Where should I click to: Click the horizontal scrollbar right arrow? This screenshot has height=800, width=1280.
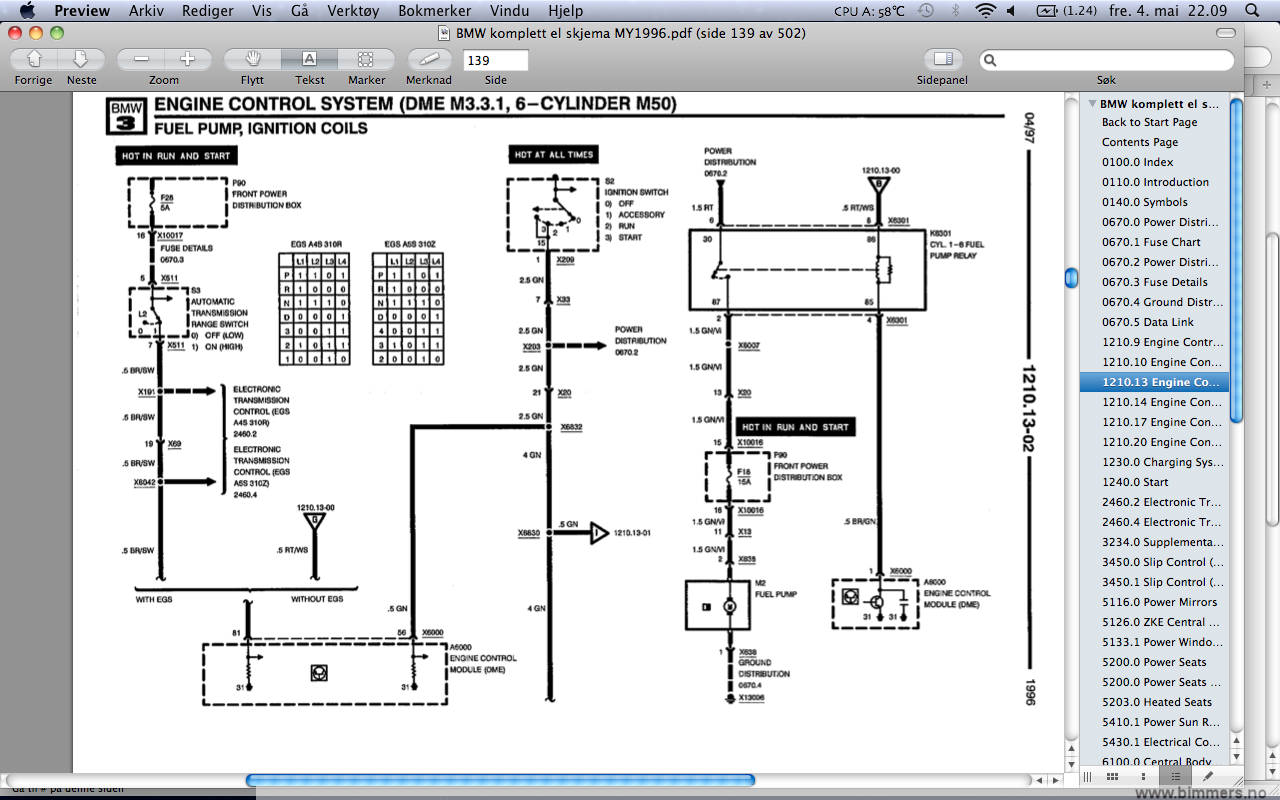click(1055, 780)
